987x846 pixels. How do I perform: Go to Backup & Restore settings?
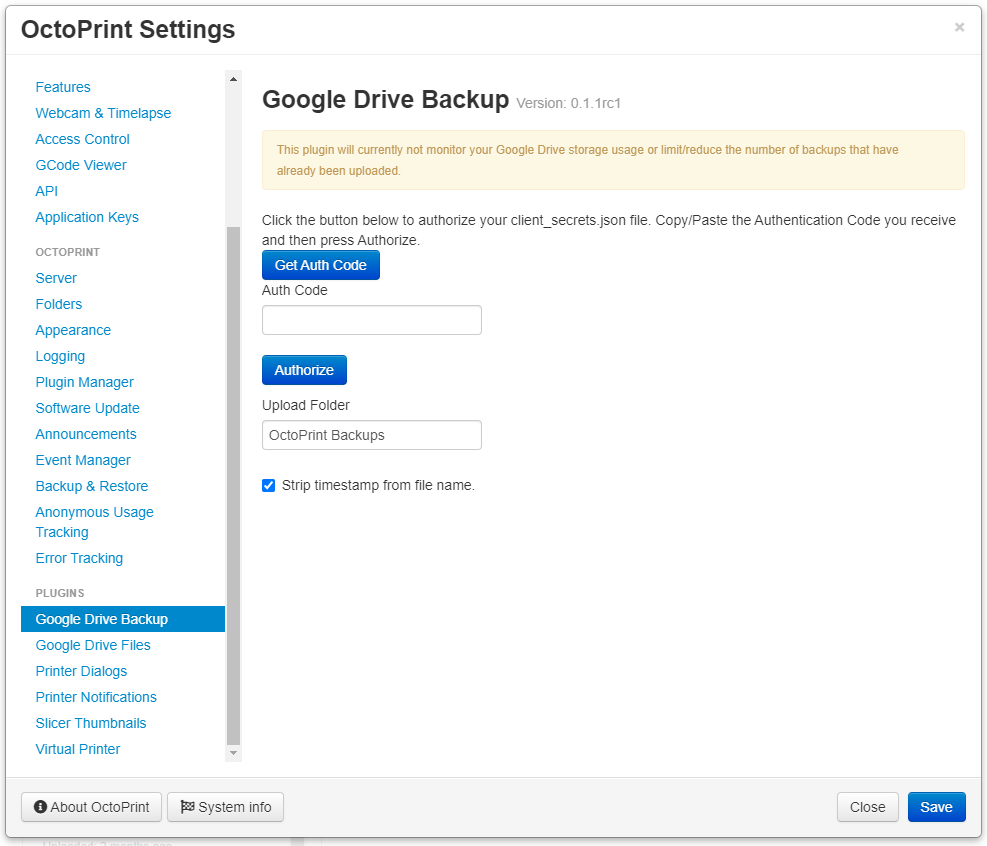click(91, 486)
